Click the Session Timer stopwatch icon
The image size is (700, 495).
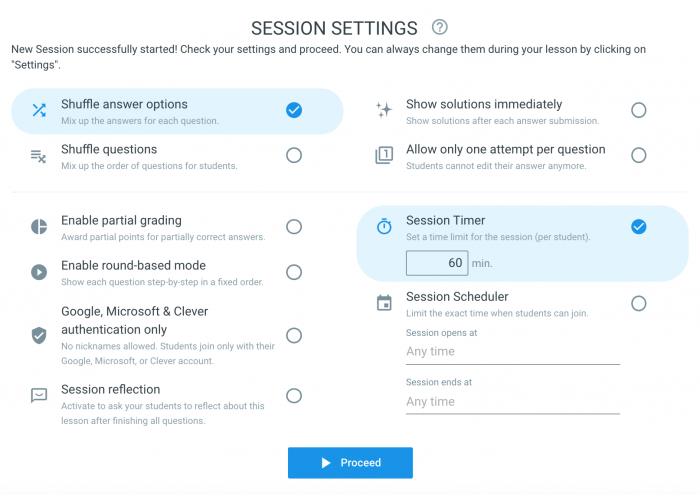pyautogui.click(x=384, y=227)
